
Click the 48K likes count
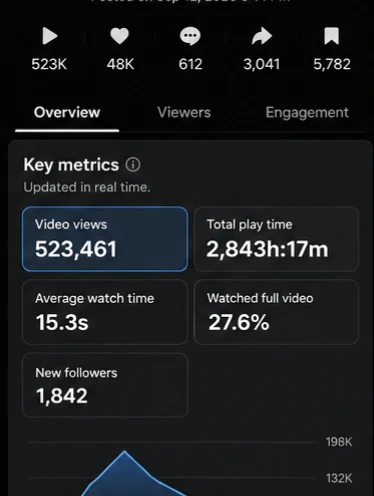click(120, 64)
